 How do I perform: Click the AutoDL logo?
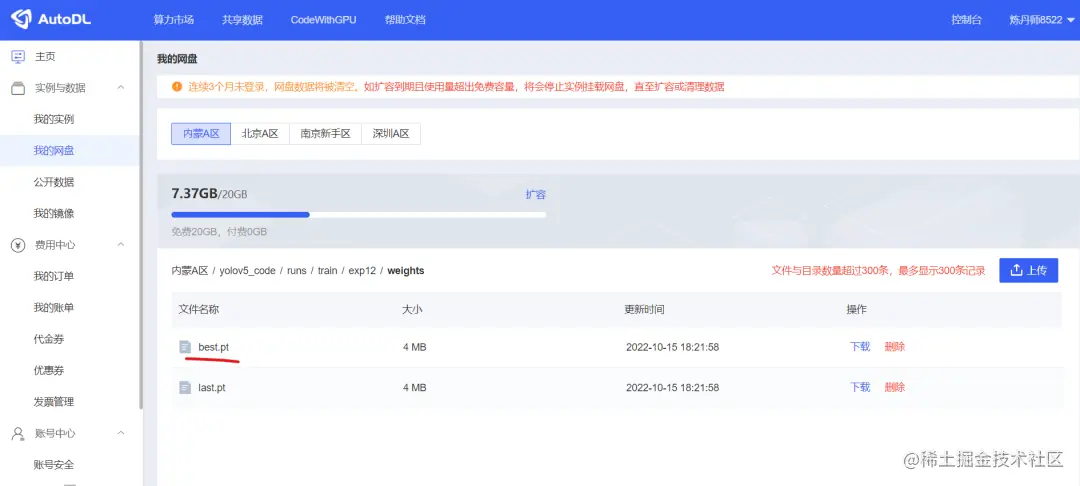(51, 19)
